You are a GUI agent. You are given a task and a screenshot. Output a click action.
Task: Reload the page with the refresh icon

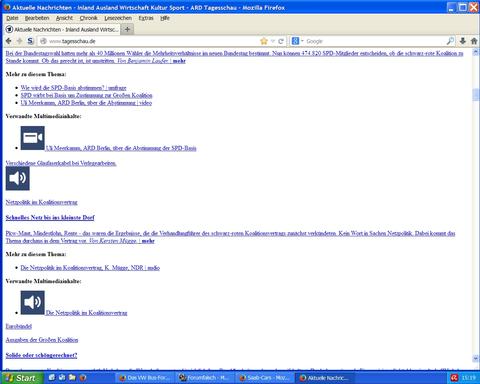(x=281, y=41)
